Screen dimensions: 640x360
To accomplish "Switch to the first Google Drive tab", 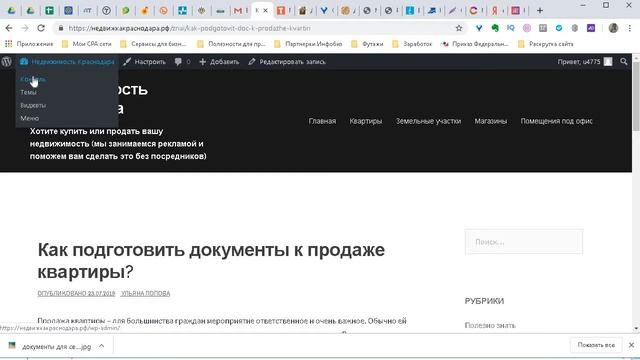I will coord(11,11).
